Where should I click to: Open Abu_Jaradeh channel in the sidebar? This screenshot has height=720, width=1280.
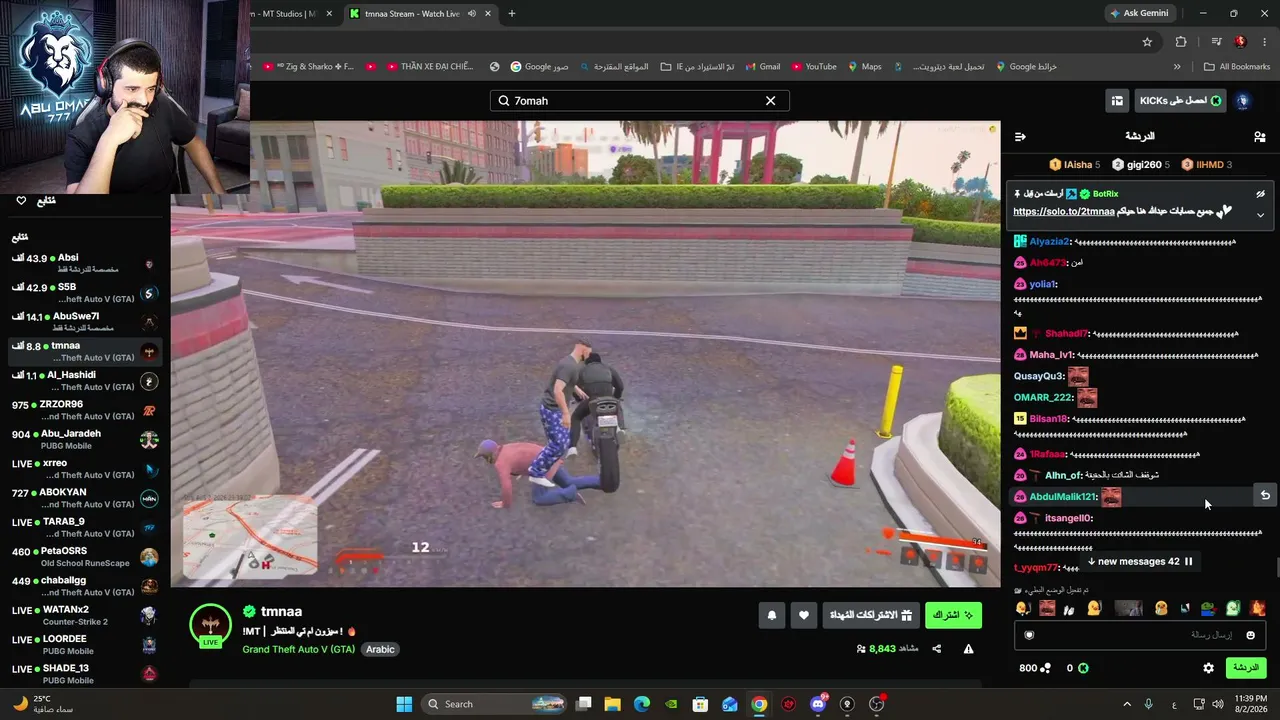click(85, 440)
